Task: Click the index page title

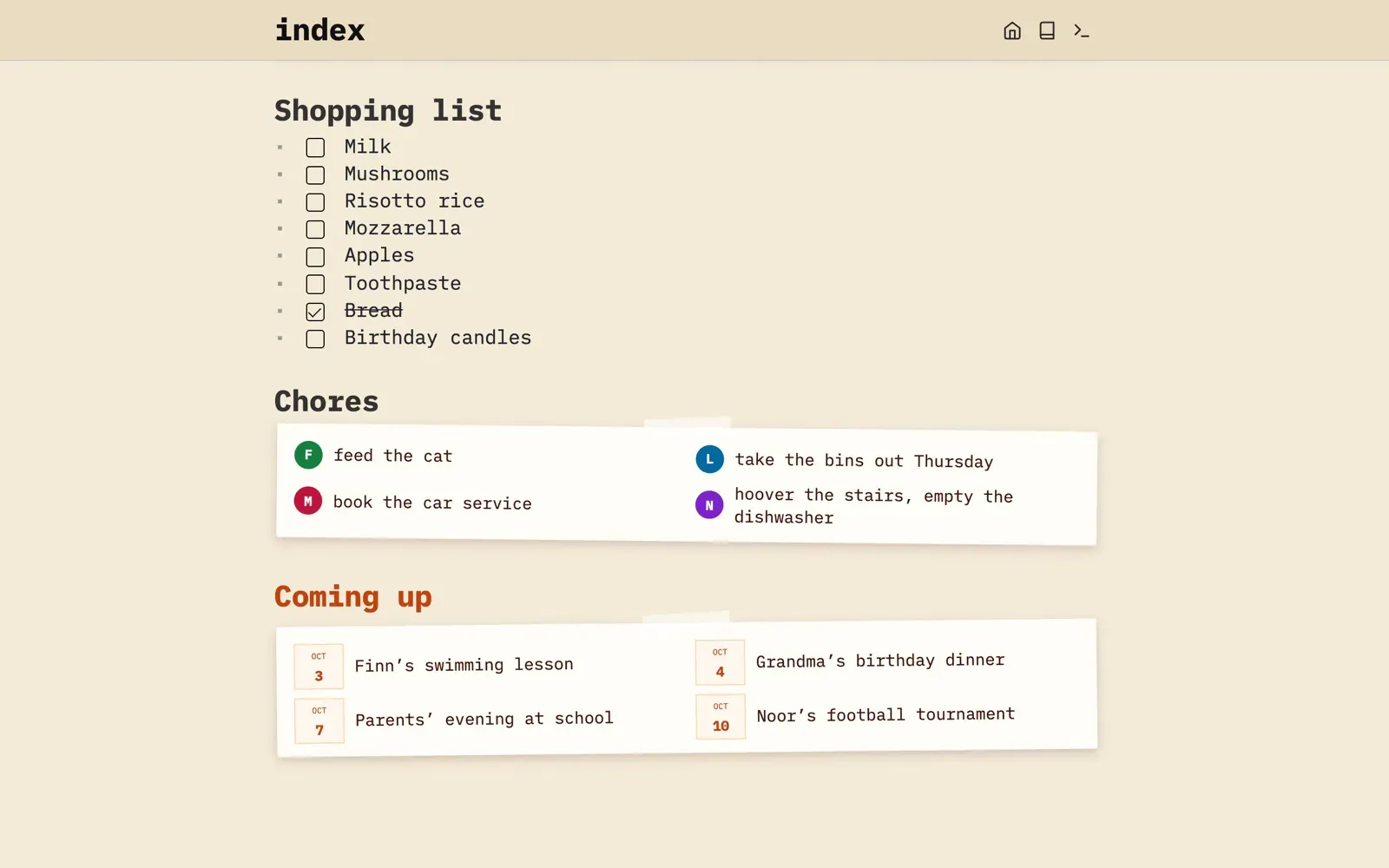Action: [319, 30]
